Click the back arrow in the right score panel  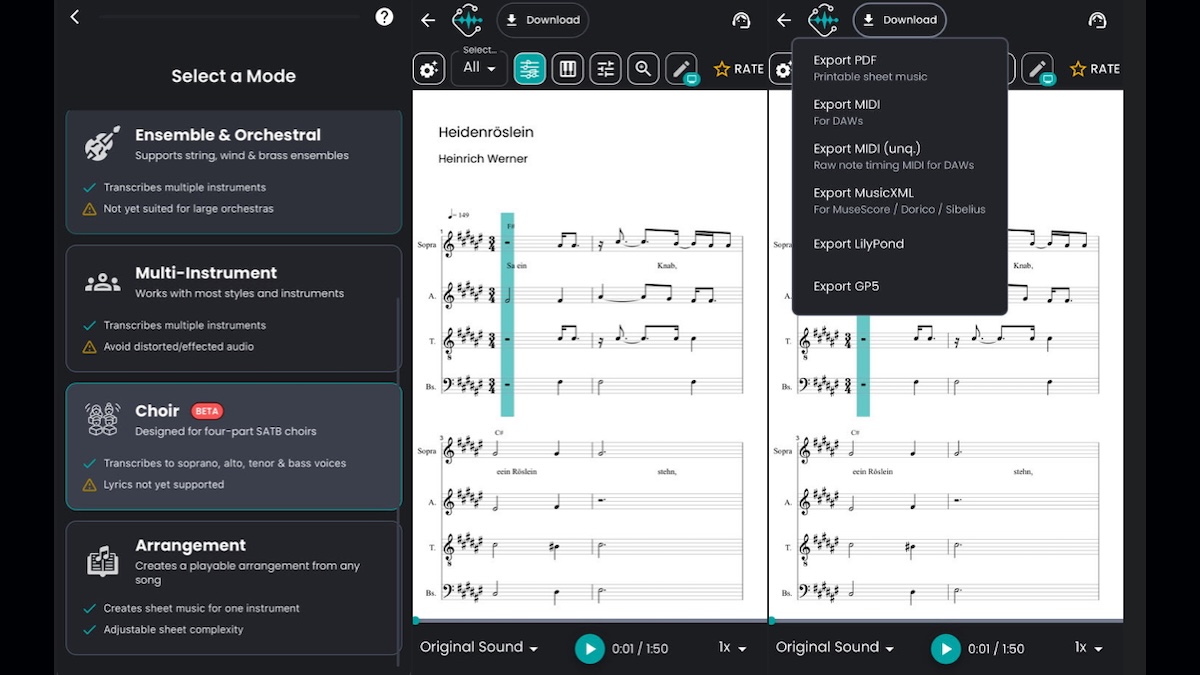point(784,20)
